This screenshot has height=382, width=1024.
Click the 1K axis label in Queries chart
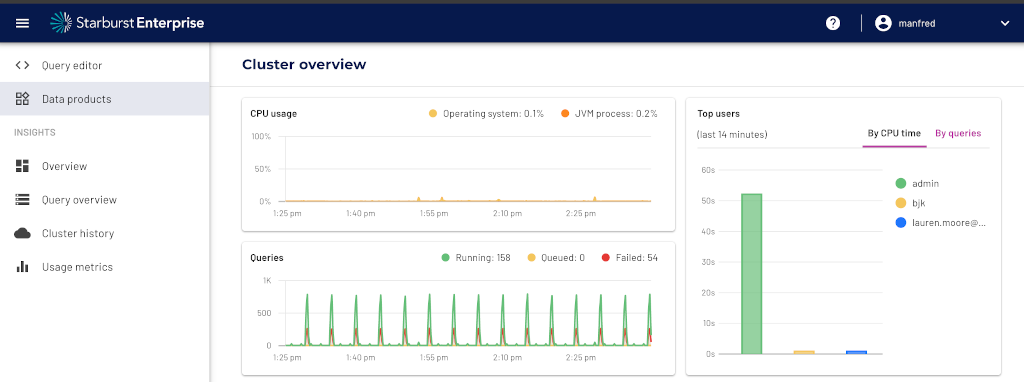[266, 281]
